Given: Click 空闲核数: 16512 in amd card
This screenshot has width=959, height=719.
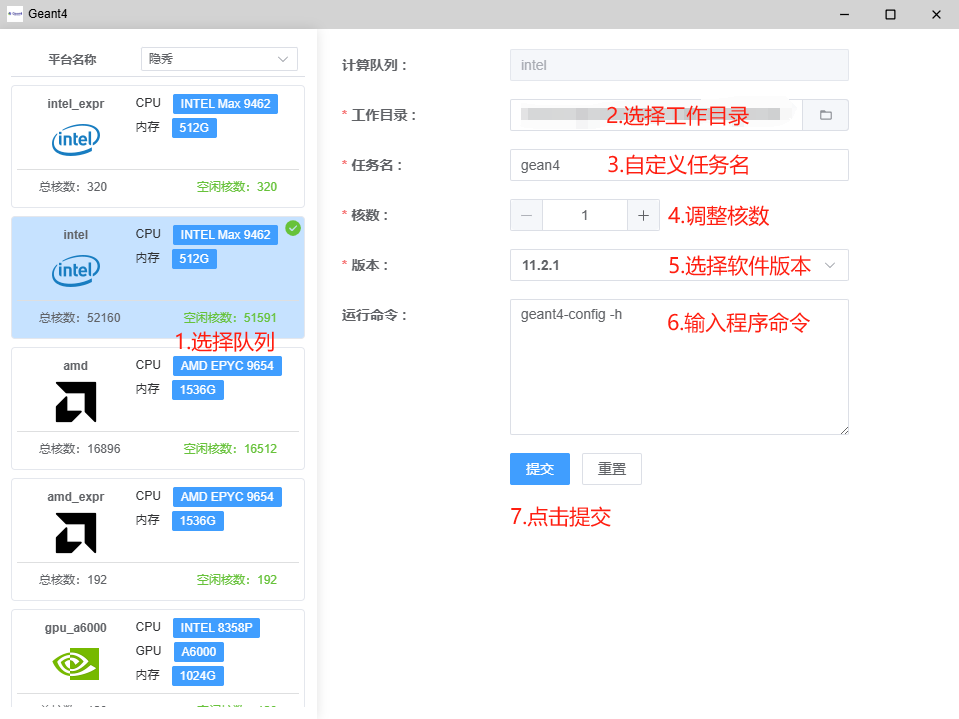Looking at the screenshot, I should pyautogui.click(x=230, y=449).
